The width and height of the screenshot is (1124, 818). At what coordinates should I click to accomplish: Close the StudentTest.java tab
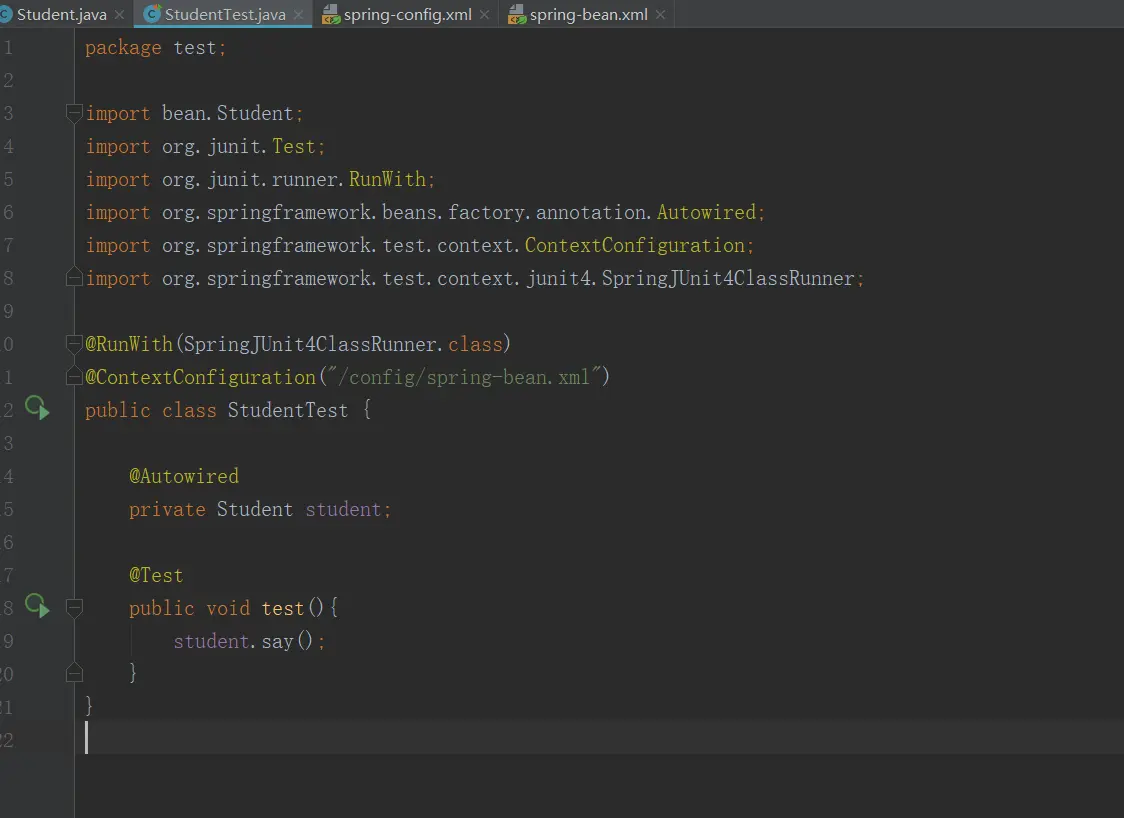pos(298,14)
